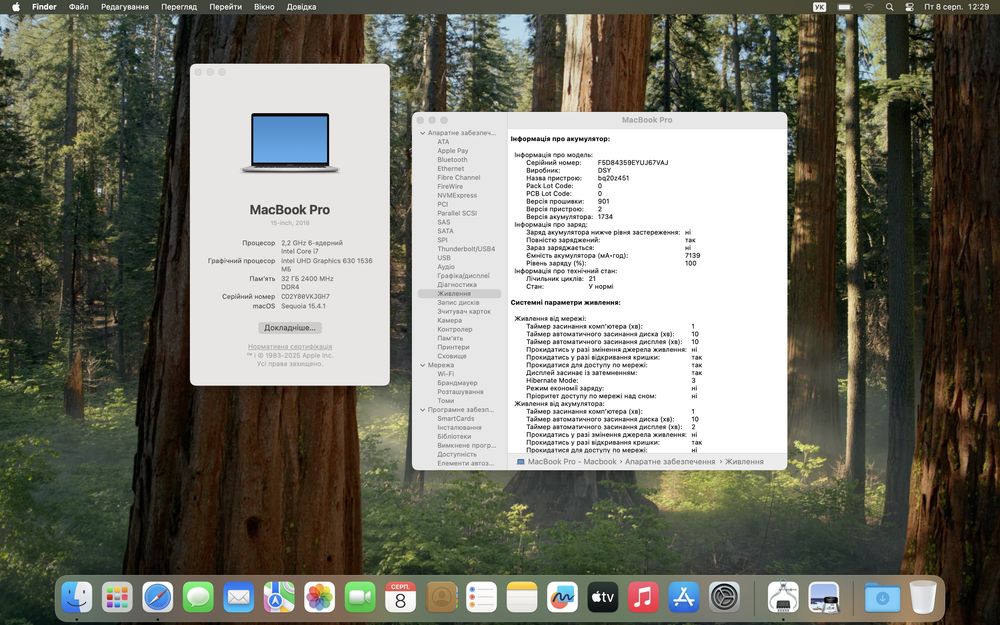1000x625 pixels.
Task: Open the Файл menu
Action: (78, 6)
